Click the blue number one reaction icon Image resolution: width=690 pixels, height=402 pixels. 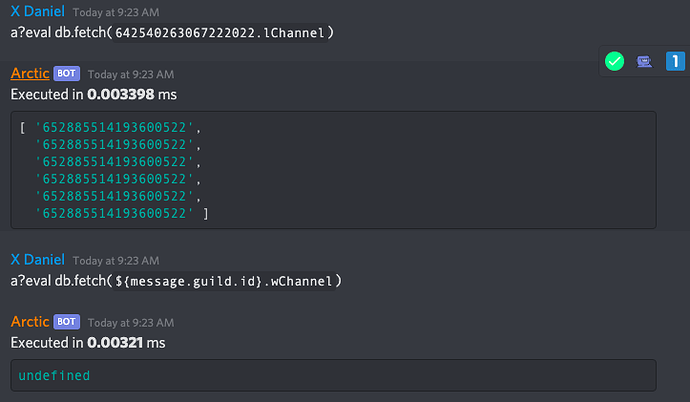(x=675, y=62)
